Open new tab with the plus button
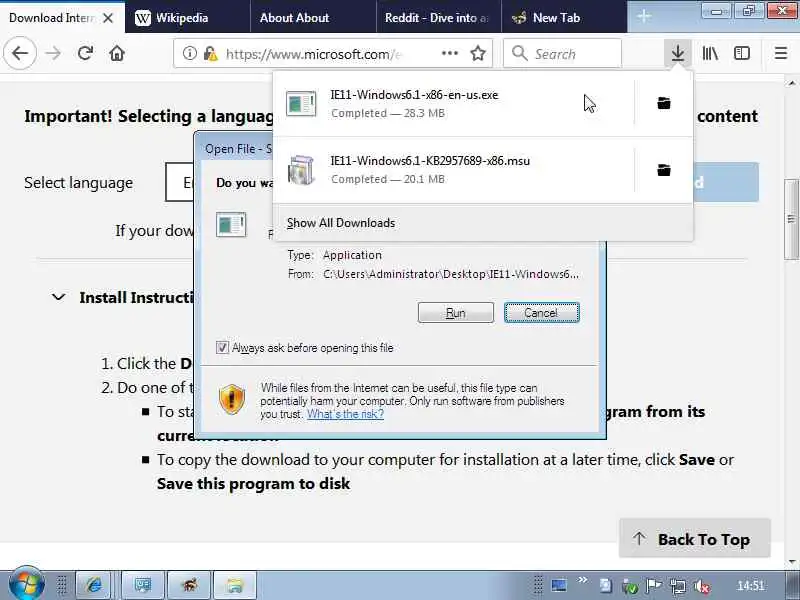 click(644, 17)
